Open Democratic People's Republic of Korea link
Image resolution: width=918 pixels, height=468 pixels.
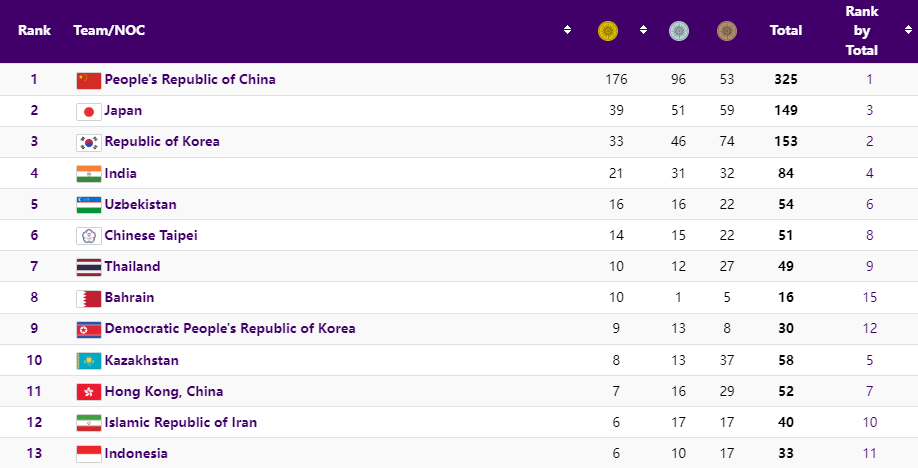point(230,329)
